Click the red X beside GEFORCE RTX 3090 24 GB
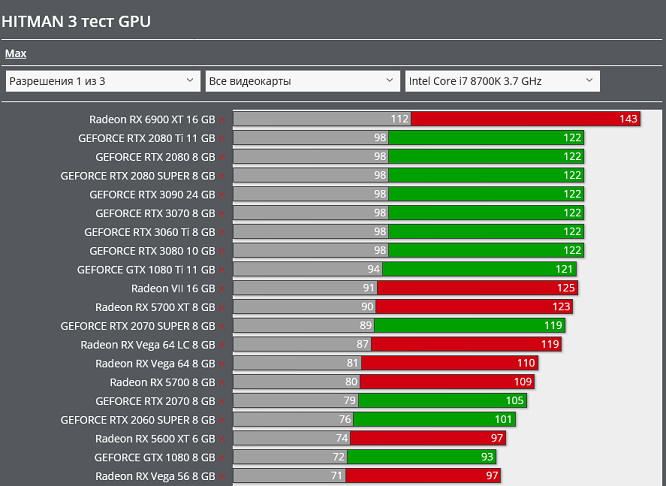 (222, 195)
